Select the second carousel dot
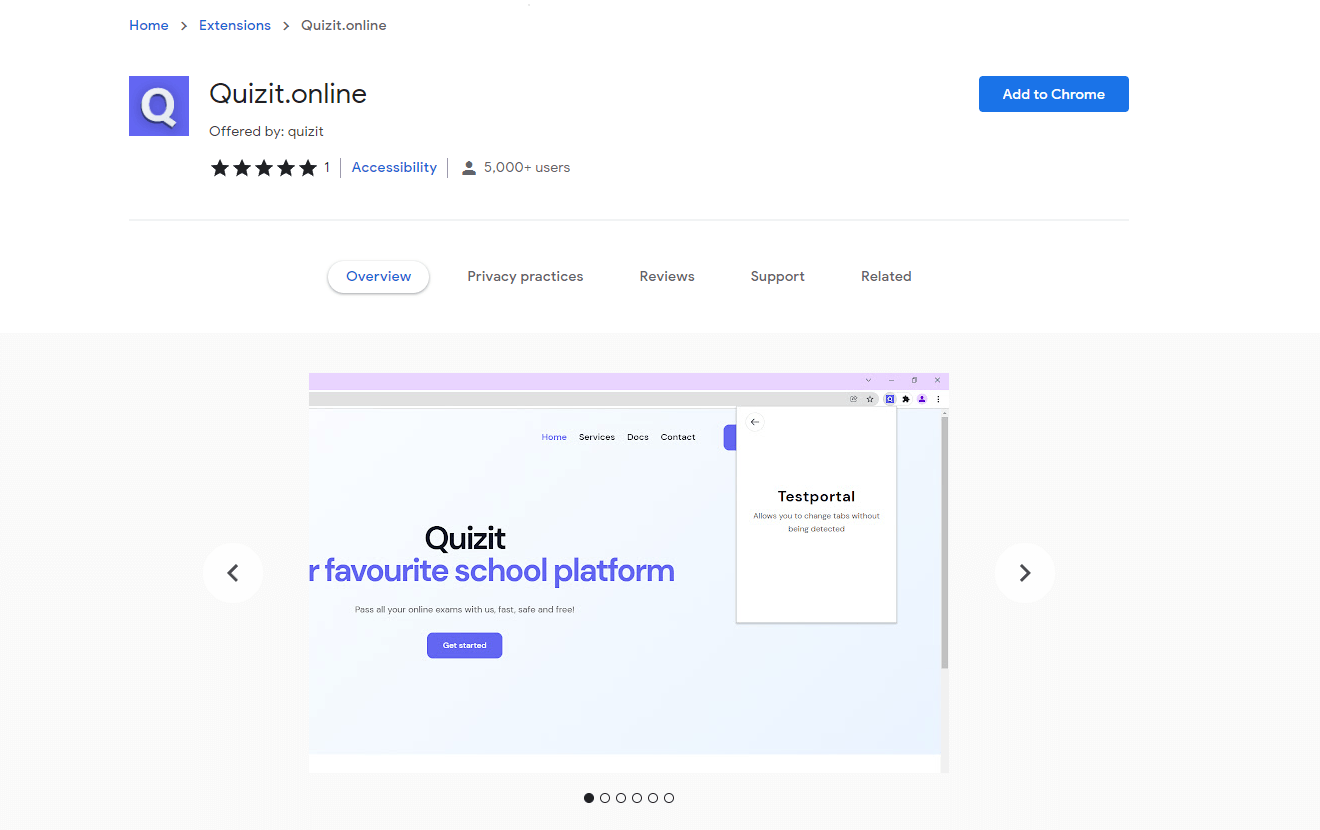 (605, 798)
